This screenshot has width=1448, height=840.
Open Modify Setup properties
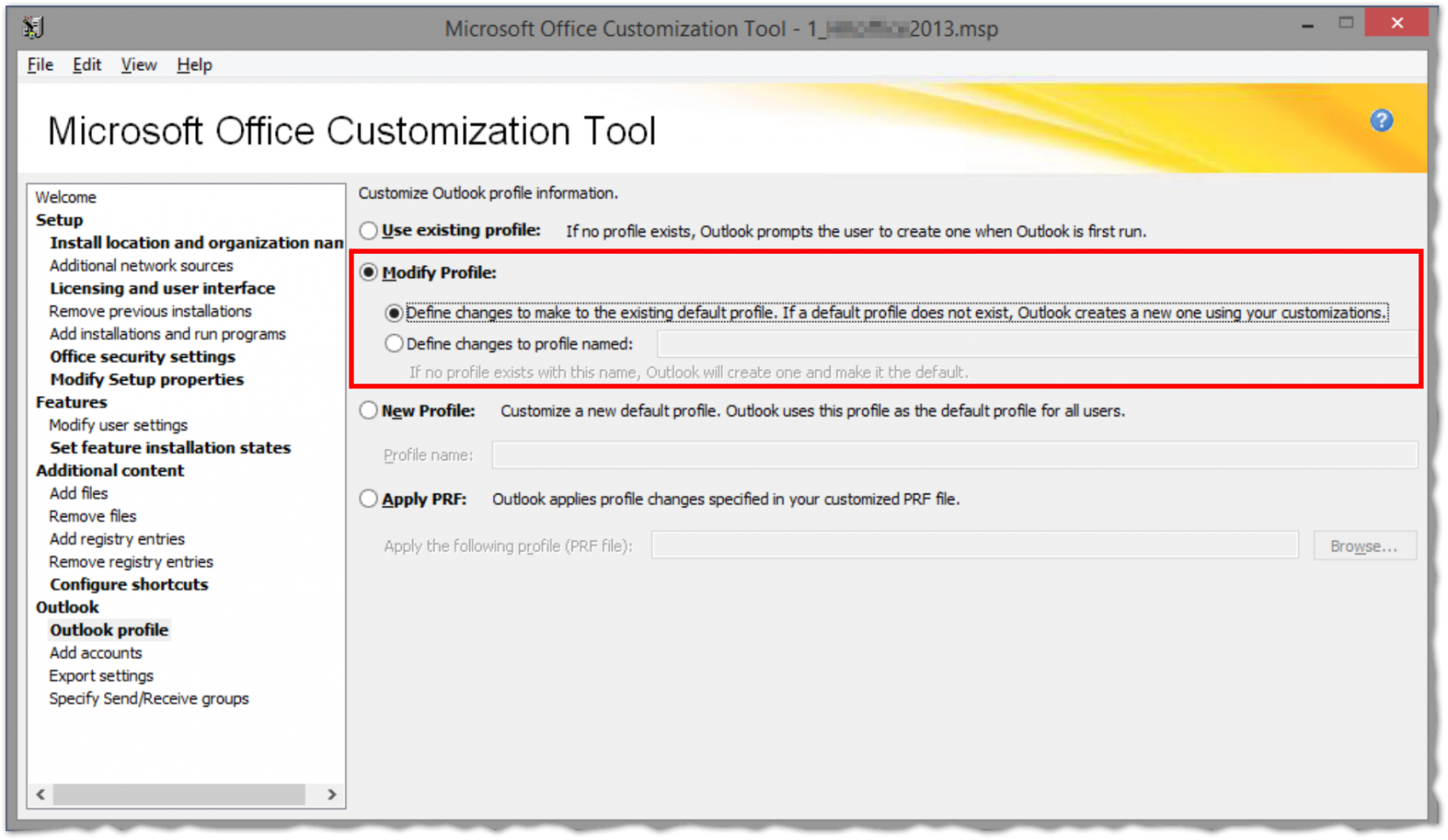click(x=146, y=379)
